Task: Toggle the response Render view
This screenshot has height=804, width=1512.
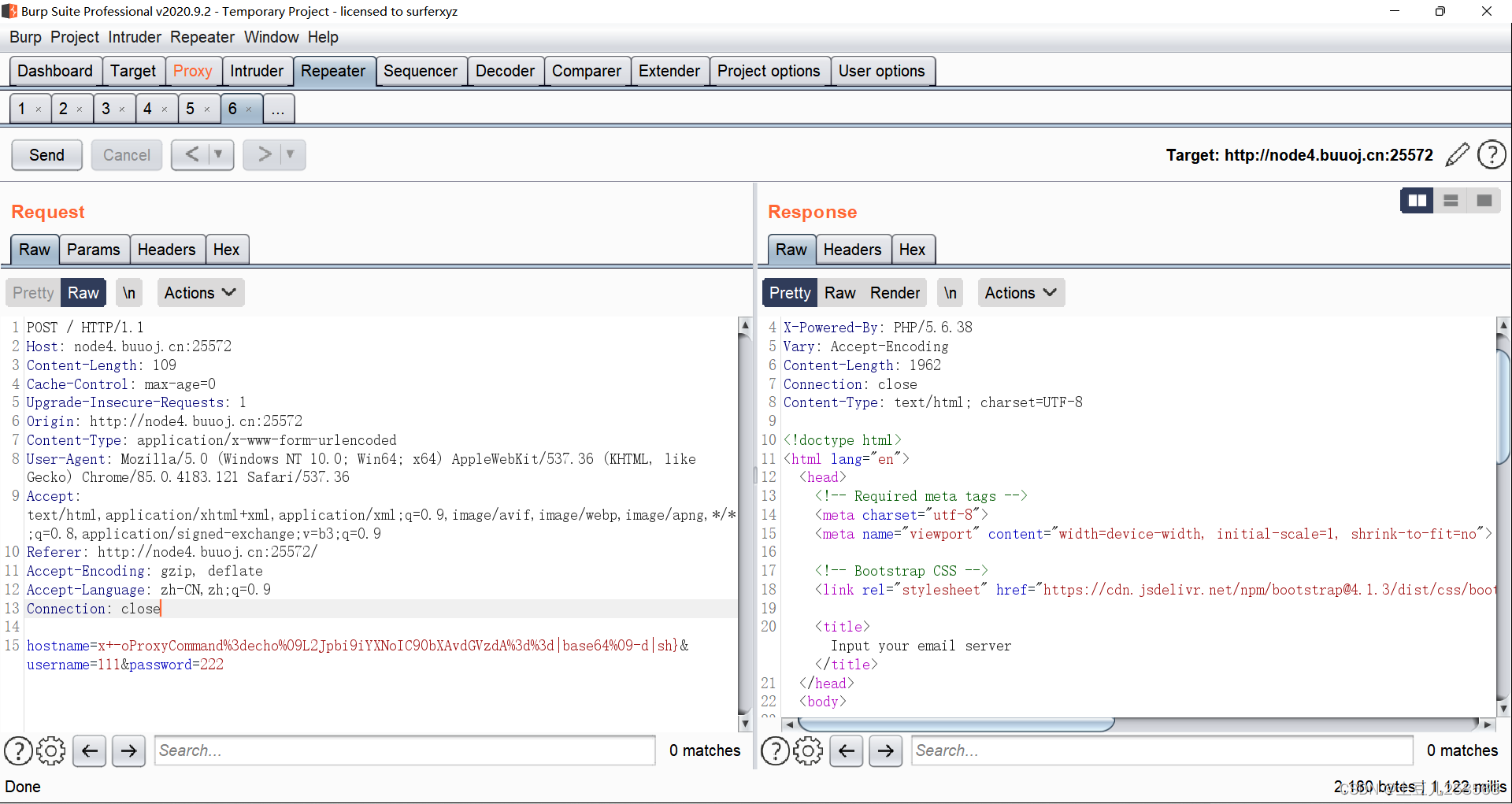Action: 895,293
